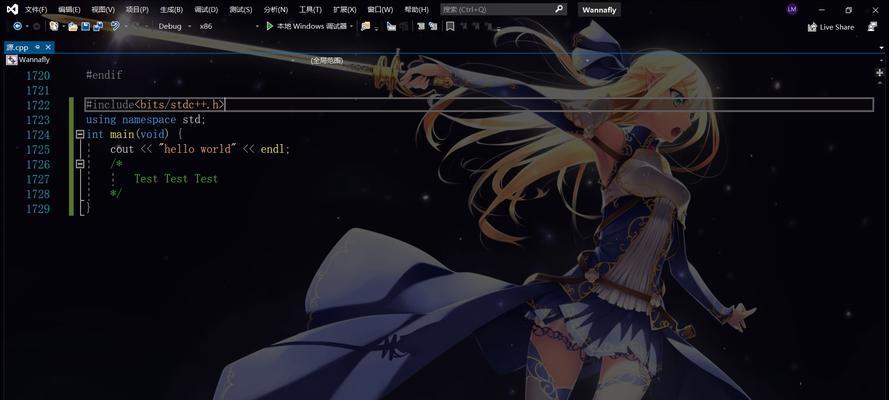This screenshot has height=400, width=889.
Task: Open the 测试(S) menu
Action: point(241,10)
